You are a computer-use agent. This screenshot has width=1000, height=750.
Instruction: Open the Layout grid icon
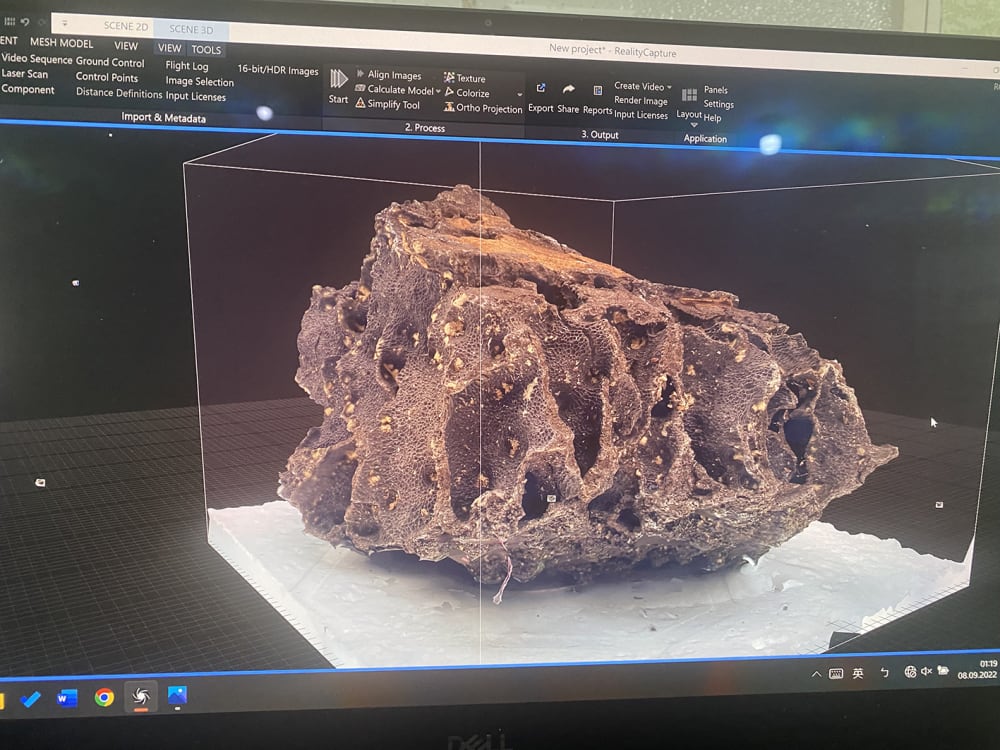pyautogui.click(x=689, y=95)
